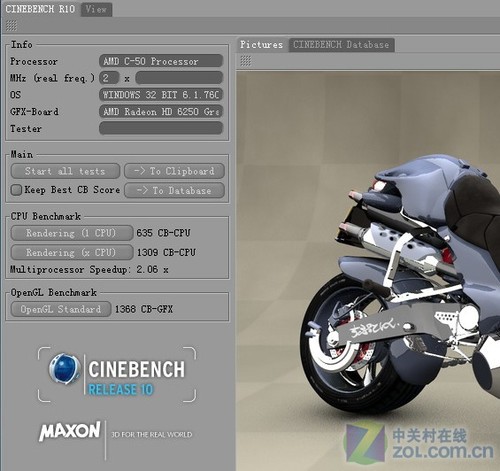Open the CINEBENCH Database tab
Image resolution: width=500 pixels, height=471 pixels.
tap(341, 45)
